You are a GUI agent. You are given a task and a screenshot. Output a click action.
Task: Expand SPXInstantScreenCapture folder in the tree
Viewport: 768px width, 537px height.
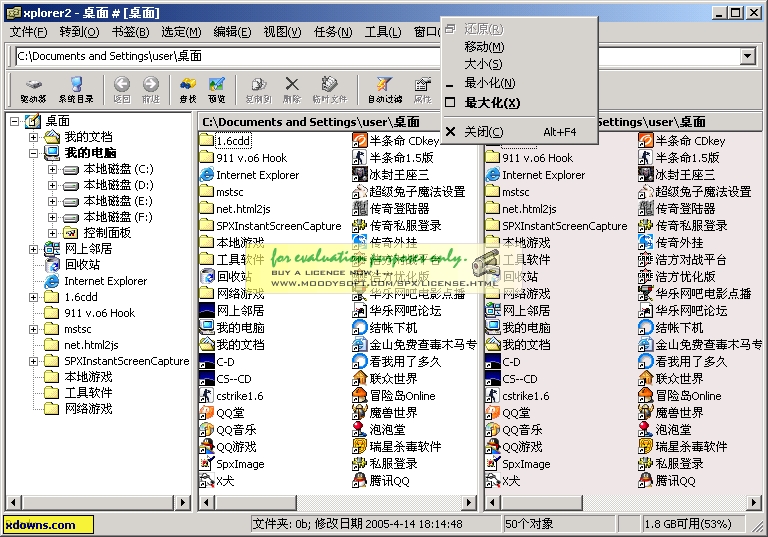[x=33, y=362]
